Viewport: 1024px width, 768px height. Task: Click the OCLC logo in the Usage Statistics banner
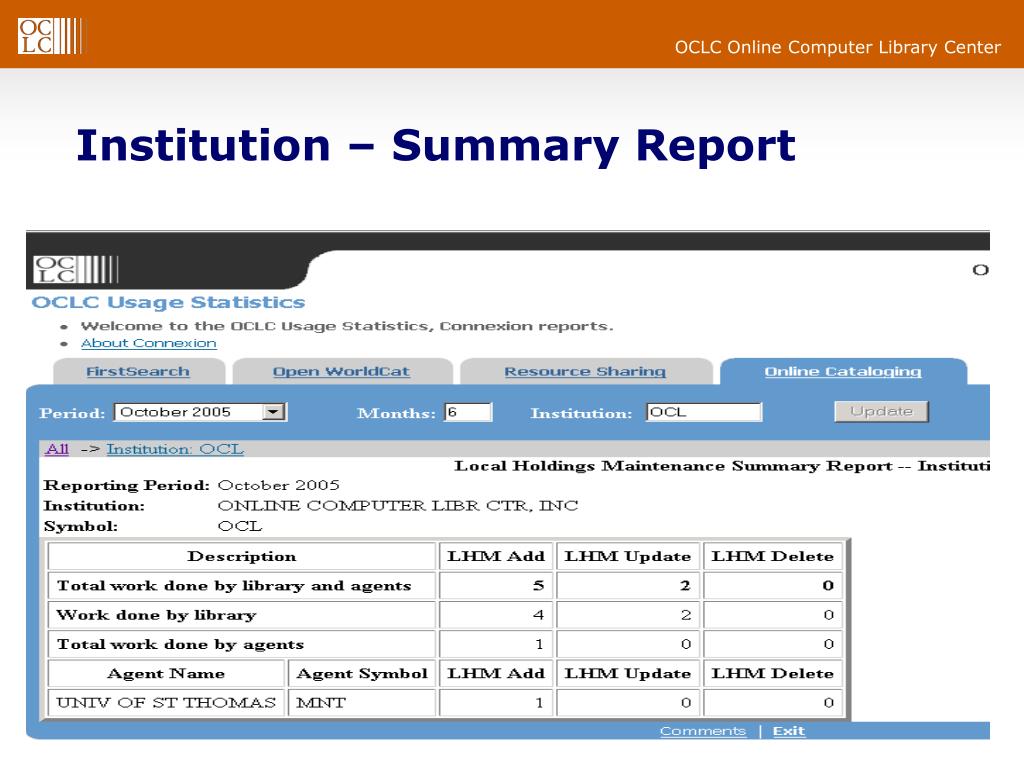point(76,269)
